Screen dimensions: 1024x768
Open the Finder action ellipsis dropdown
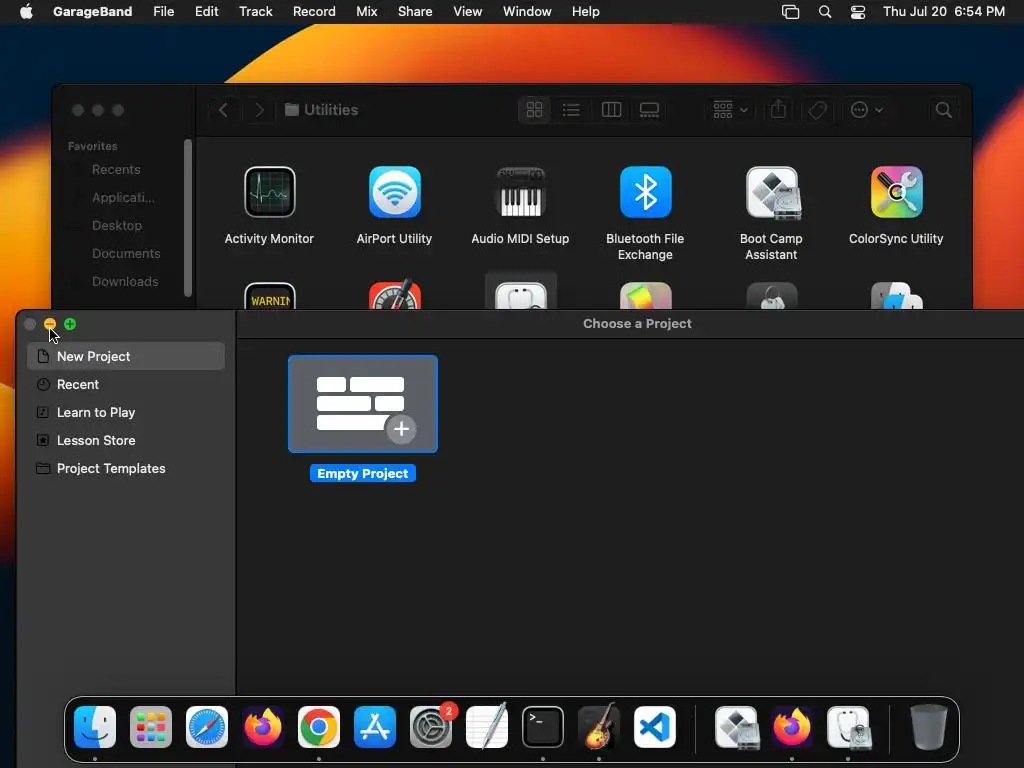[867, 110]
